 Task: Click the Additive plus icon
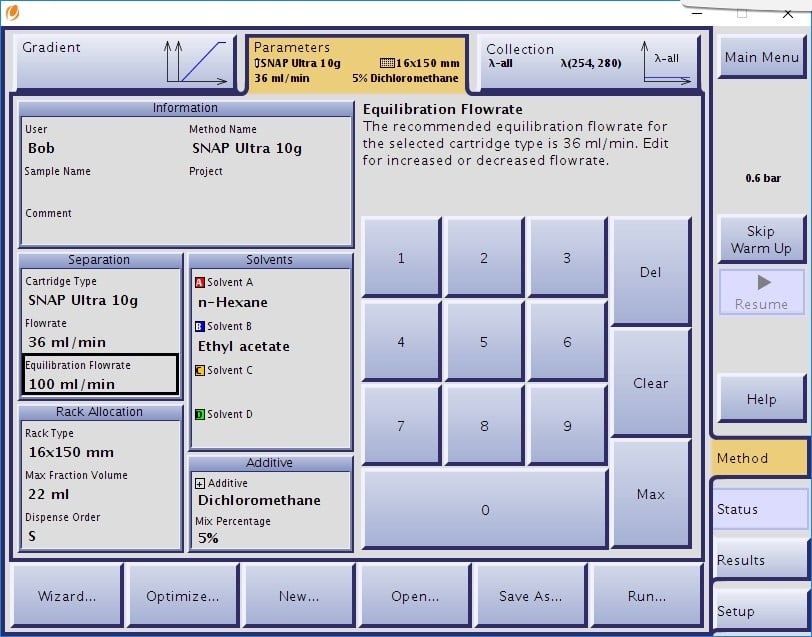200,483
